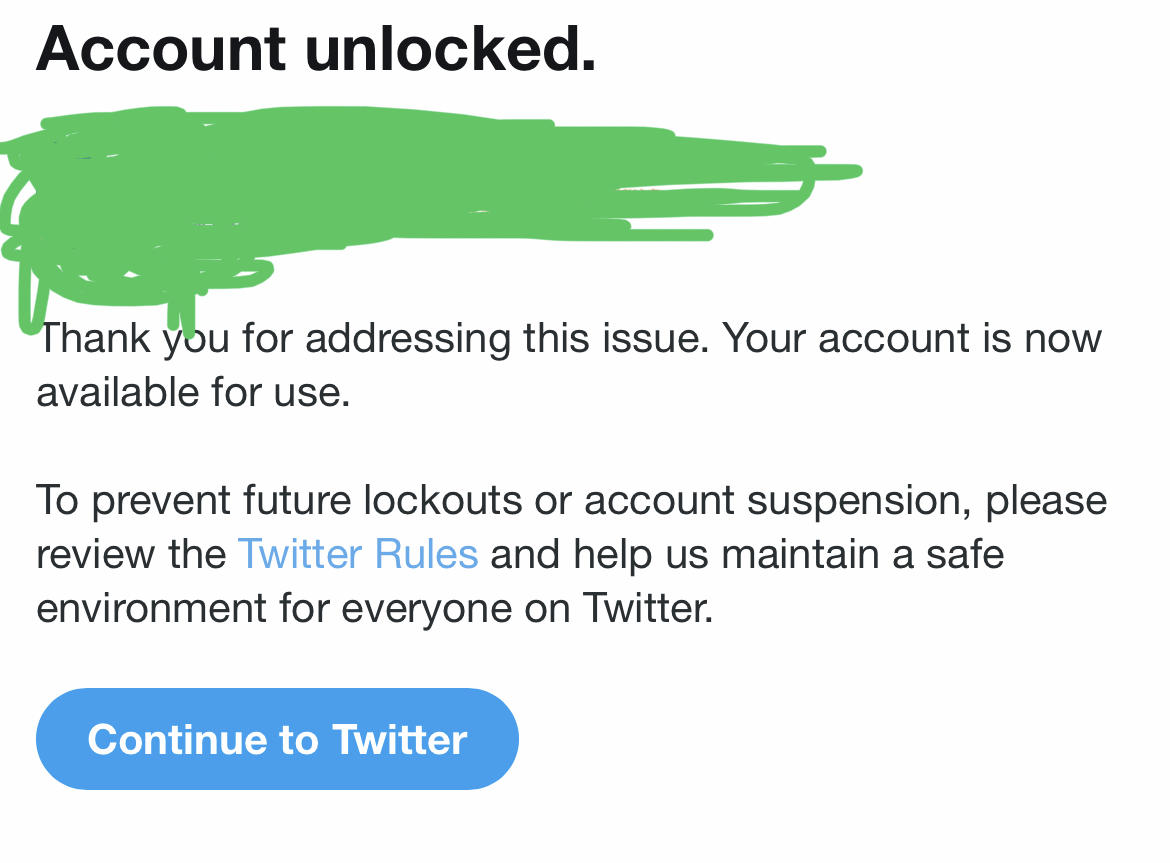
Task: Click the 'available for use.' text line
Action: point(193,392)
